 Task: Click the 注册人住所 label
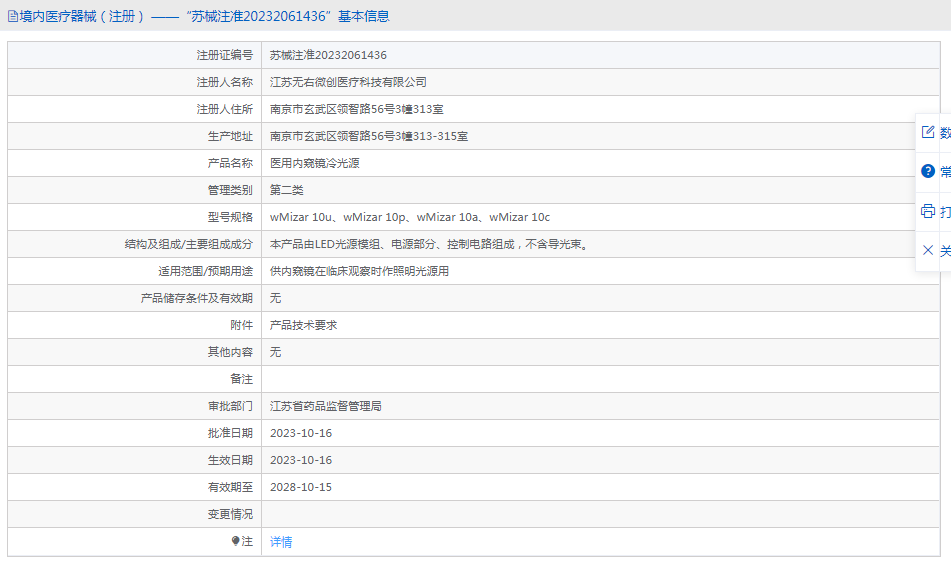(224, 109)
